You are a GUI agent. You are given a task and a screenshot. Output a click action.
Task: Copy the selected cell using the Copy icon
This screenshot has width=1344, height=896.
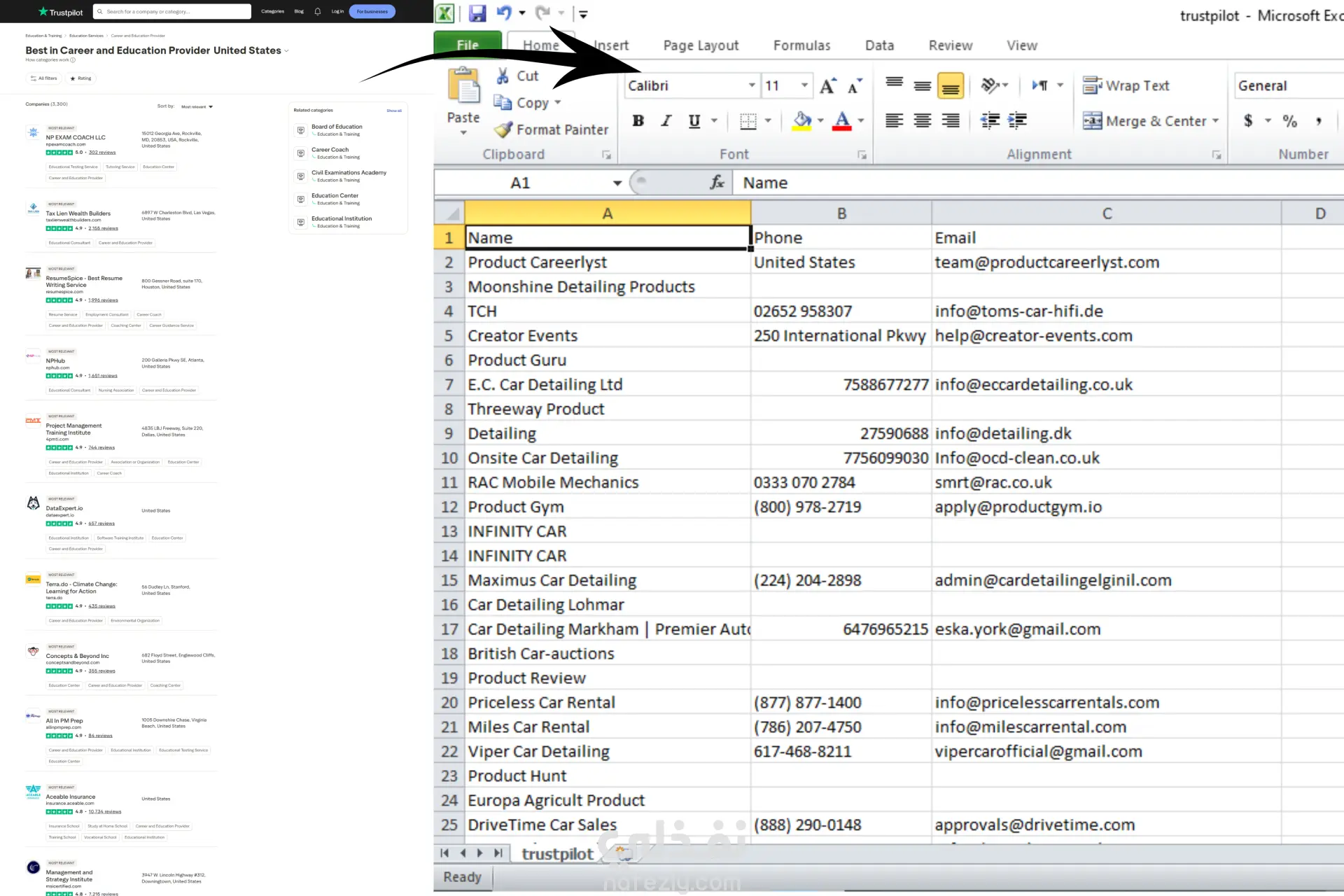click(503, 102)
